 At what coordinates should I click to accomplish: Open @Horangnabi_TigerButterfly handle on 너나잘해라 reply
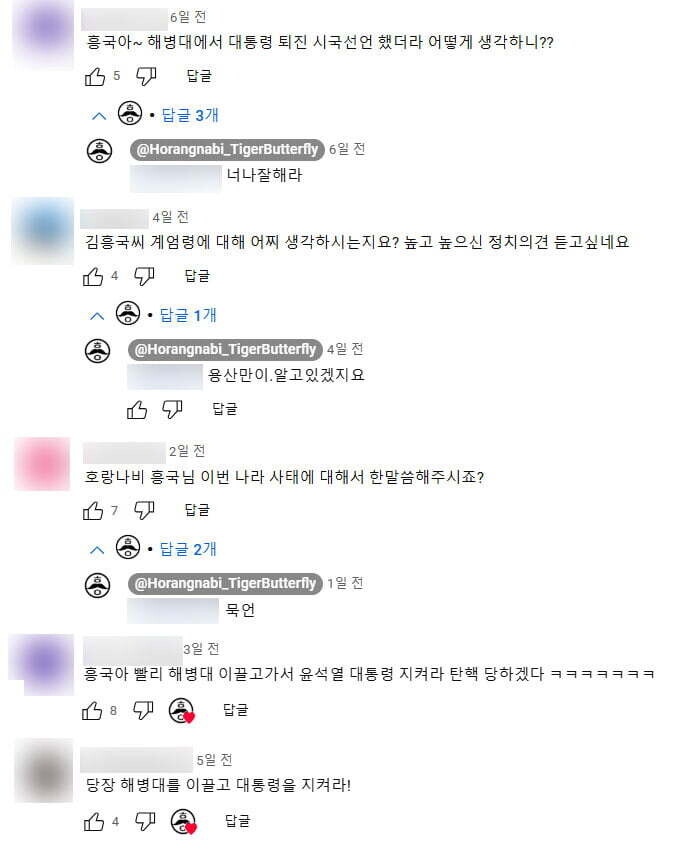[x=227, y=149]
